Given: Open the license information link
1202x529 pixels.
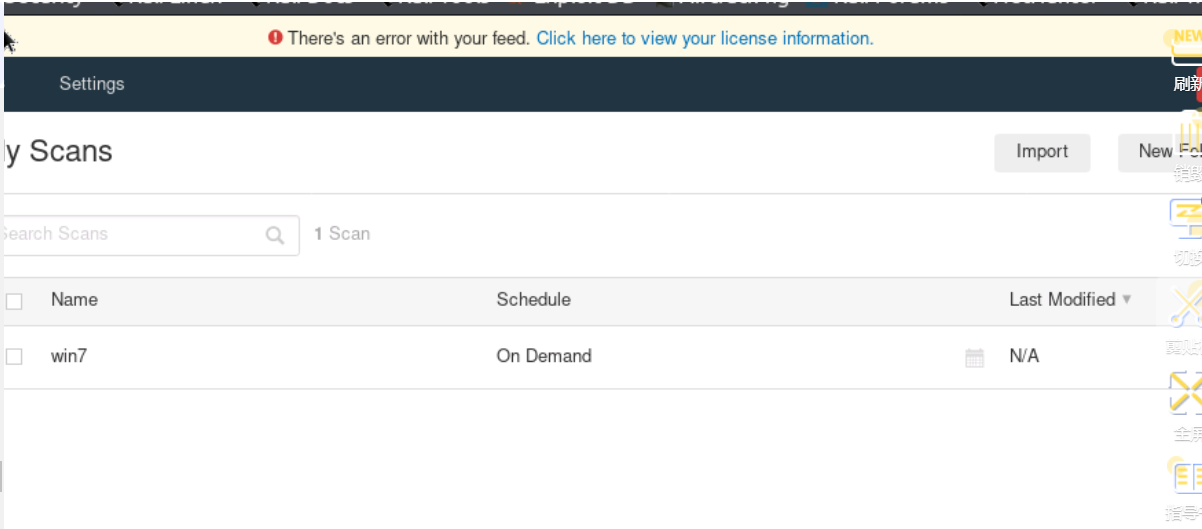Looking at the screenshot, I should tap(705, 38).
